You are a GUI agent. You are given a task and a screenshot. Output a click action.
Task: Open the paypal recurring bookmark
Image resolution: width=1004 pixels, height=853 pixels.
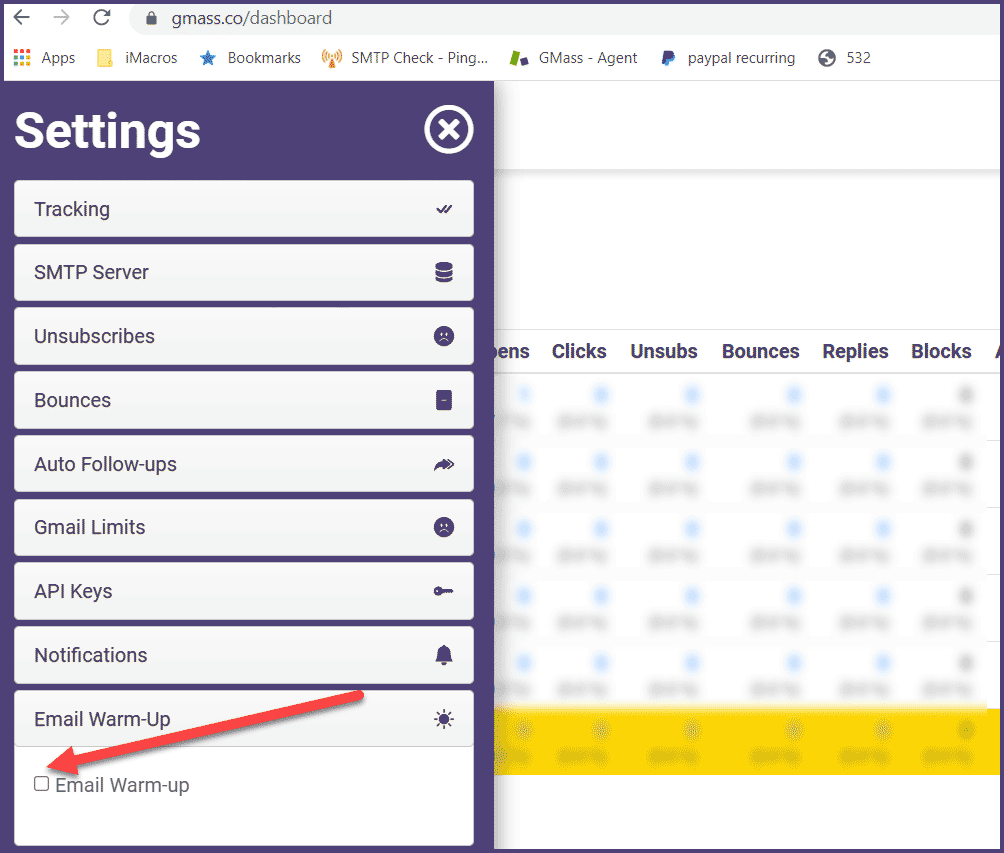coord(728,58)
